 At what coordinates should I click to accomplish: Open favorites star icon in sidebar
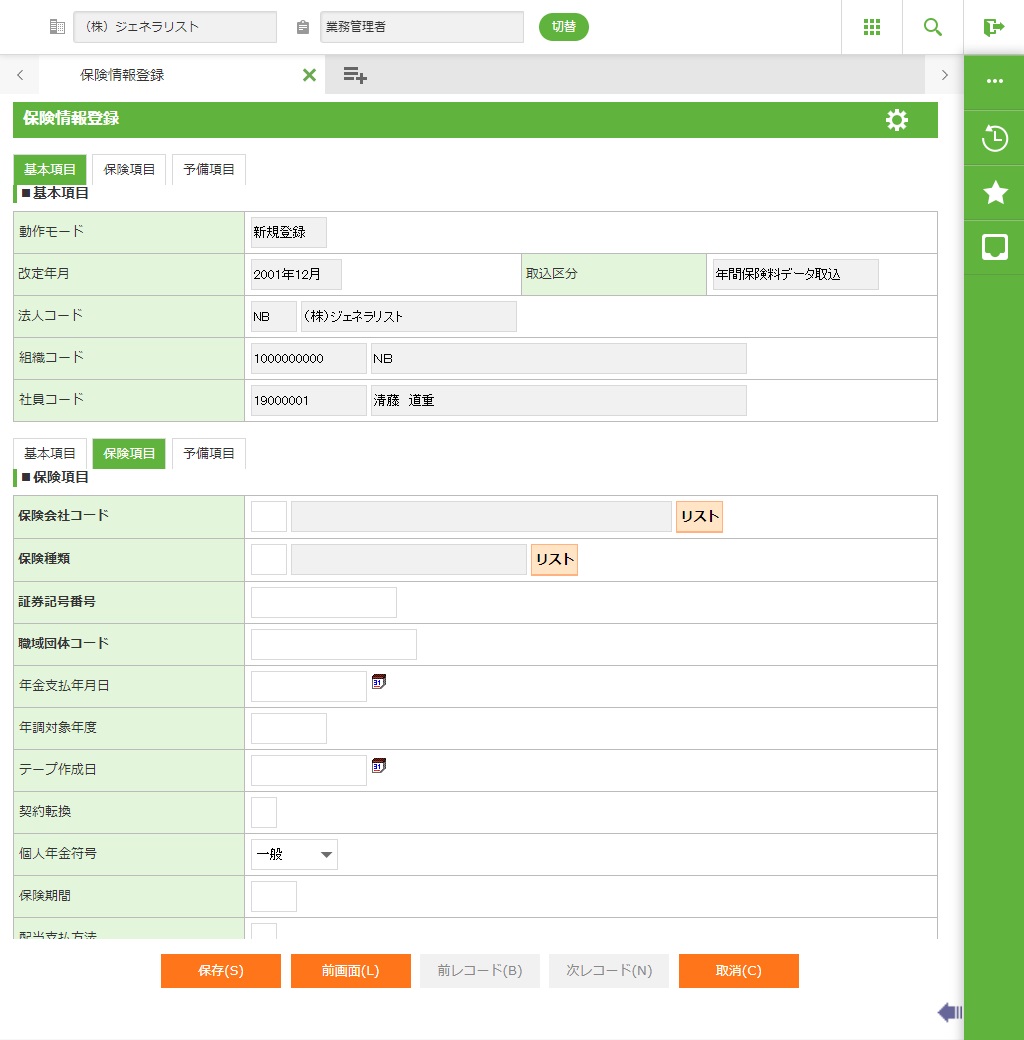[x=994, y=193]
